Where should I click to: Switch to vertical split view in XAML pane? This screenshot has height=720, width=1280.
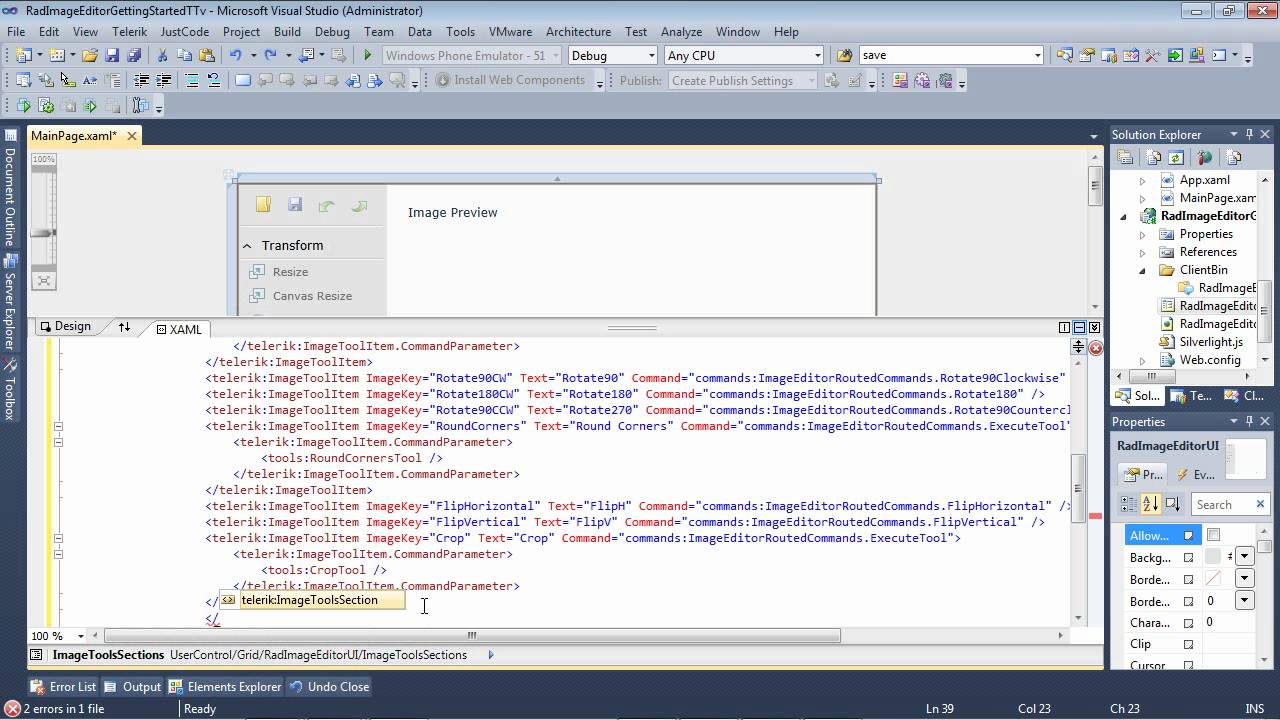point(1065,327)
